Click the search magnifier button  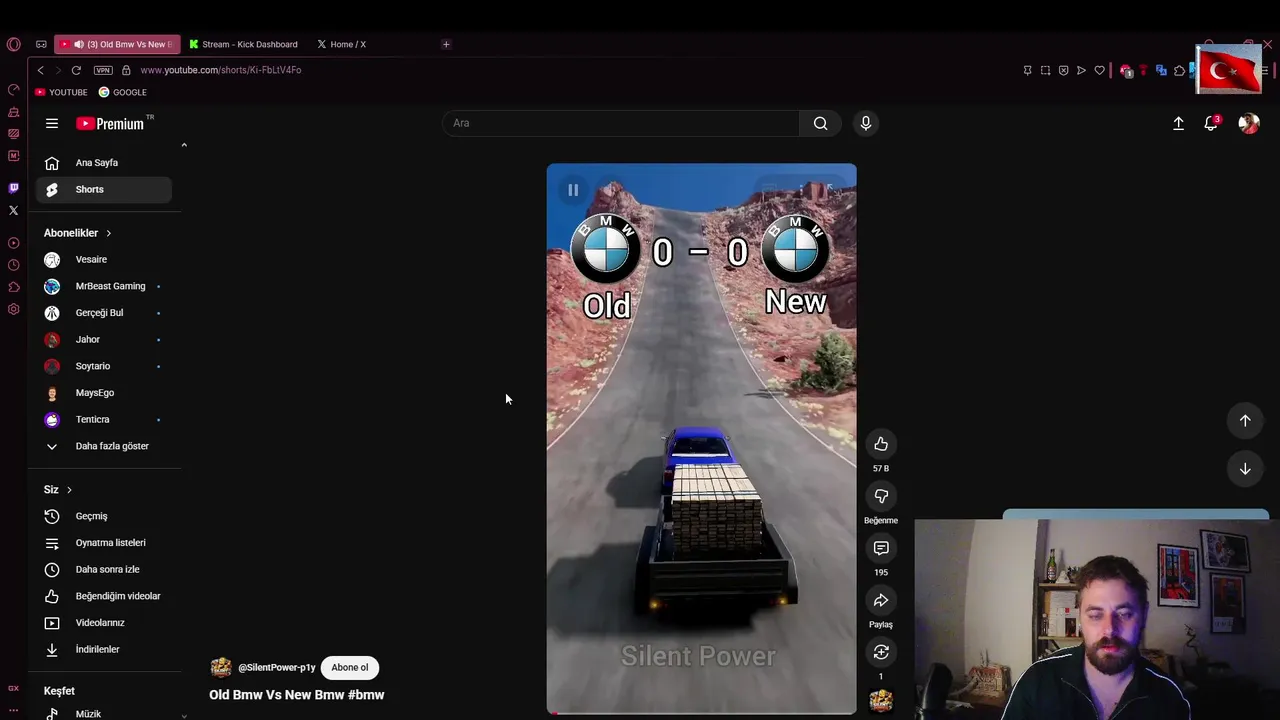[x=820, y=123]
